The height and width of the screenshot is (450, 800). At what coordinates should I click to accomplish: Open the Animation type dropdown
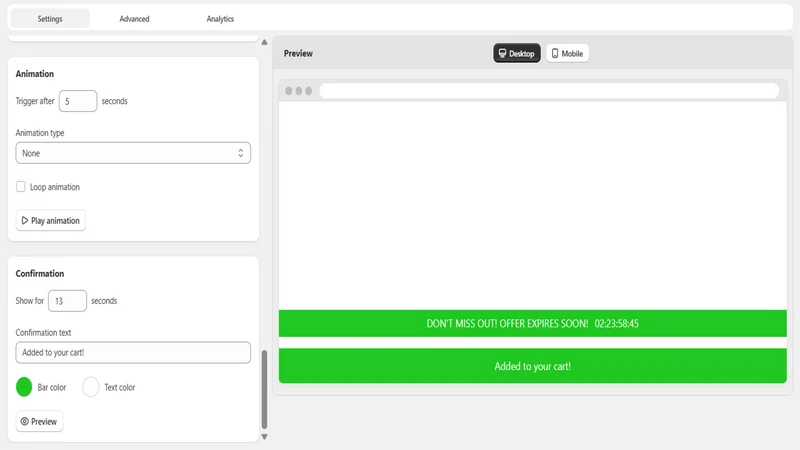133,153
